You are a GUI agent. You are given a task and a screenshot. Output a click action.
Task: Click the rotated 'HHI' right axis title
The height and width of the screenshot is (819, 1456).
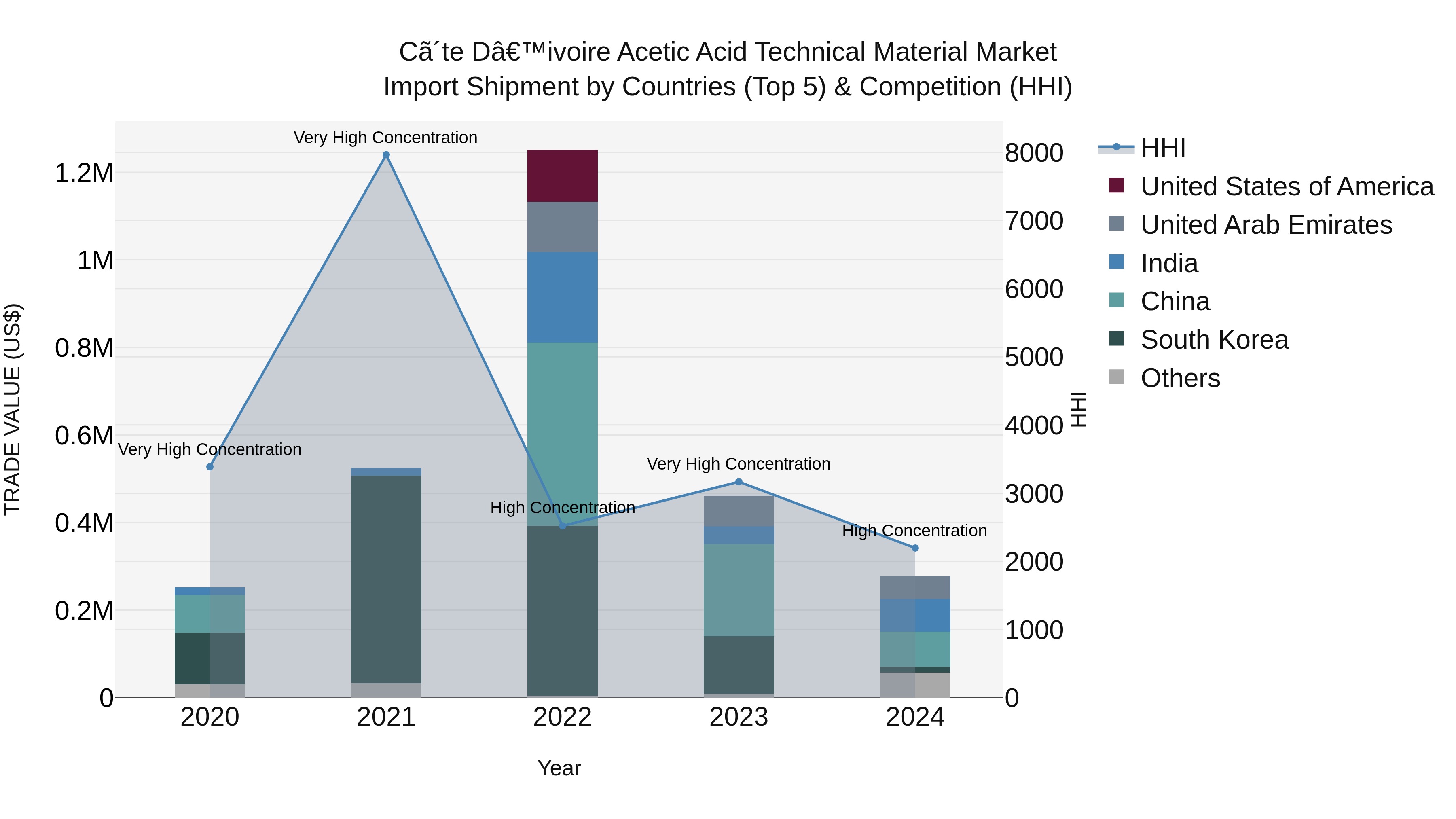1078,410
